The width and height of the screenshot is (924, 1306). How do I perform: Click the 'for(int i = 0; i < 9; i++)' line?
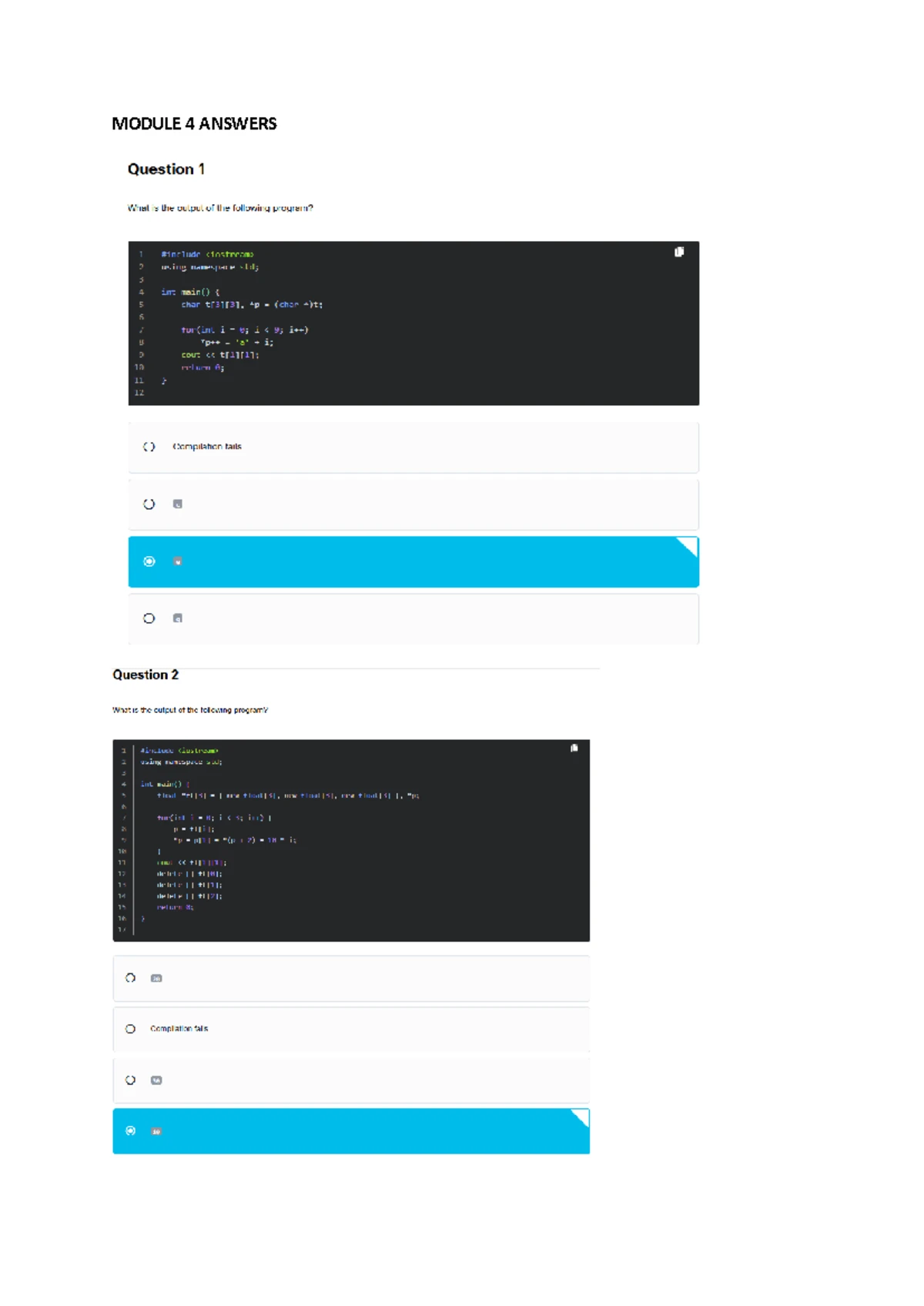click(245, 330)
